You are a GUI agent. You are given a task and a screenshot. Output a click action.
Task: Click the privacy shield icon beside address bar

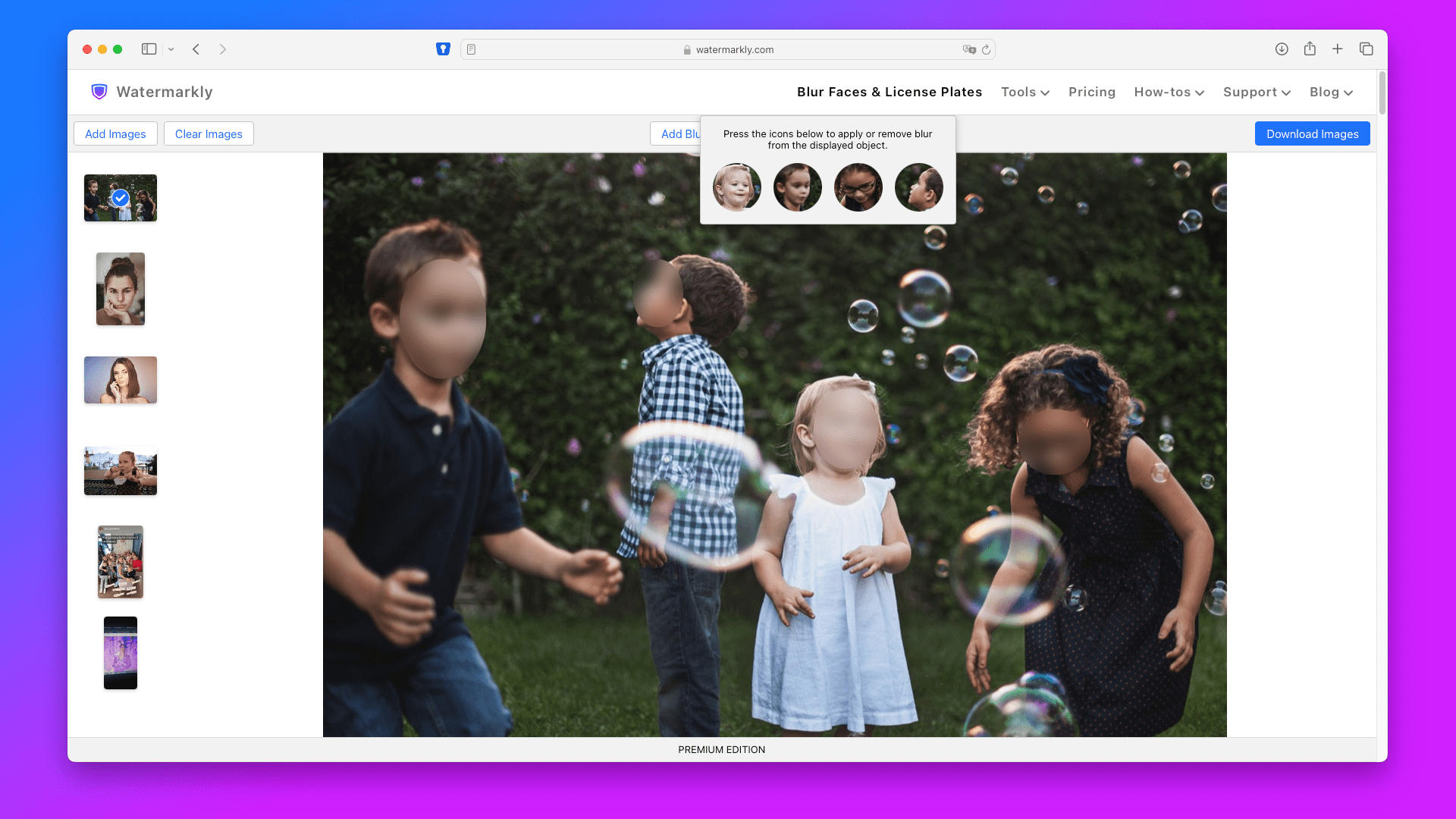point(444,49)
